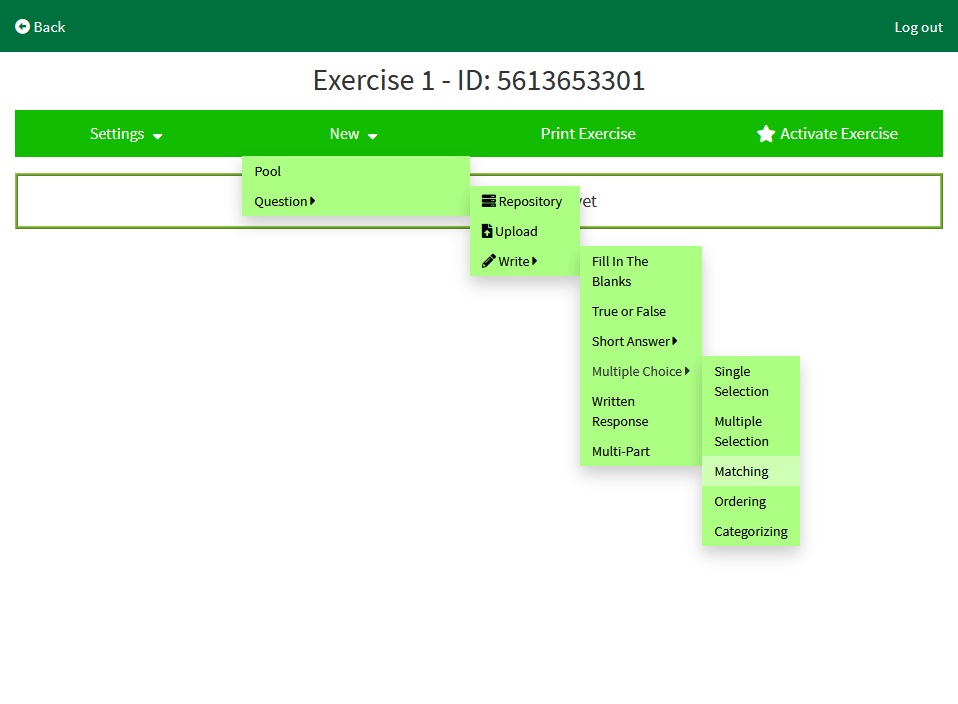Expand the Question submenu
This screenshot has width=958, height=704.
pyautogui.click(x=285, y=201)
